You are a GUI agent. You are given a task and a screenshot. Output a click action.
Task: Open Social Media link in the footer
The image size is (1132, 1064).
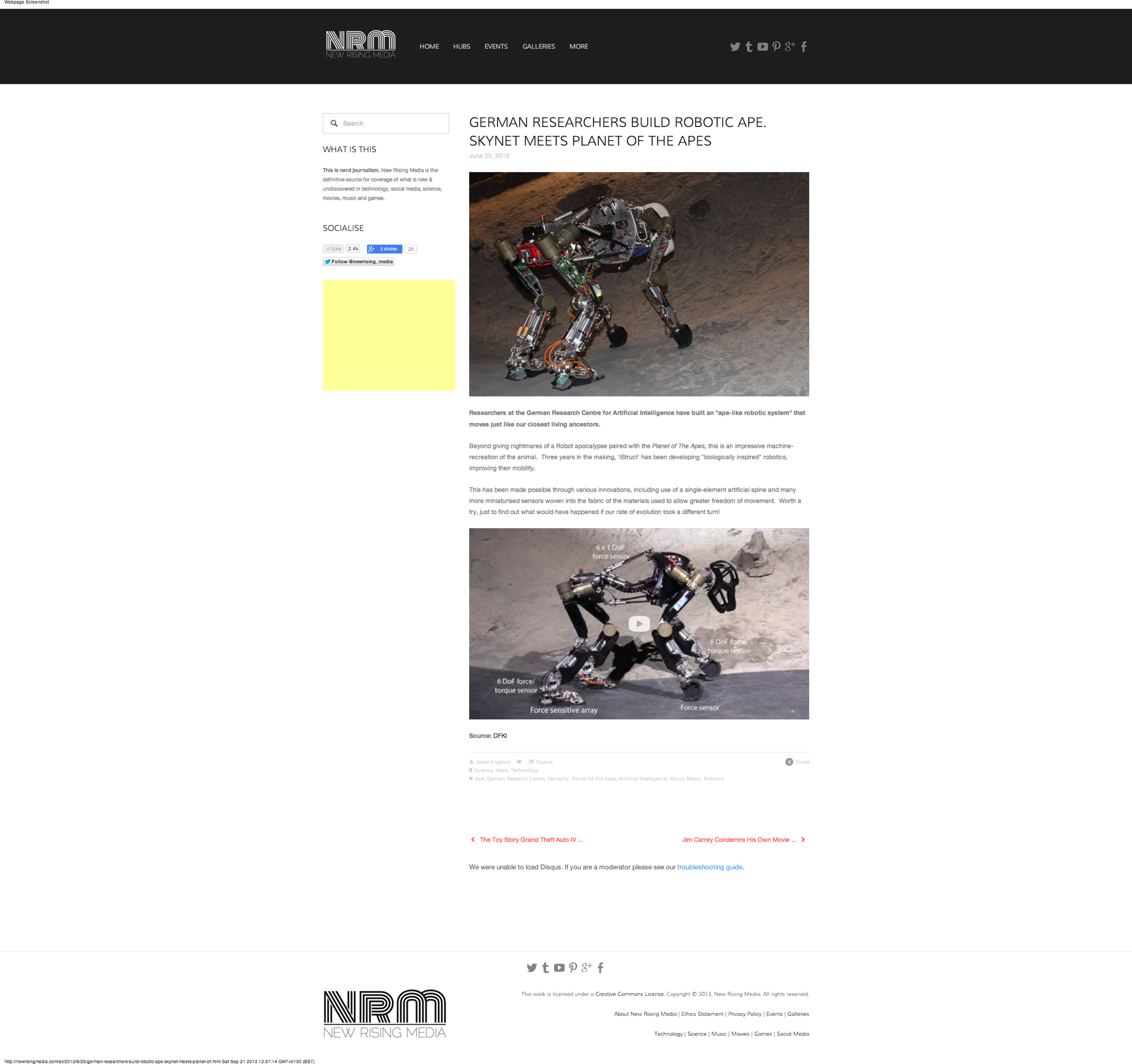(x=793, y=1034)
